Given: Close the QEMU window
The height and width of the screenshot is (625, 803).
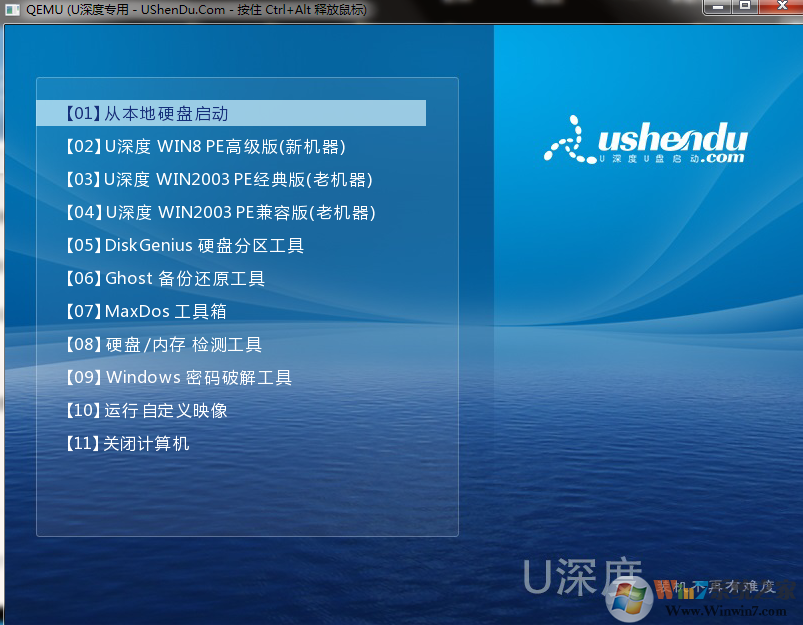Looking at the screenshot, I should coord(781,7).
